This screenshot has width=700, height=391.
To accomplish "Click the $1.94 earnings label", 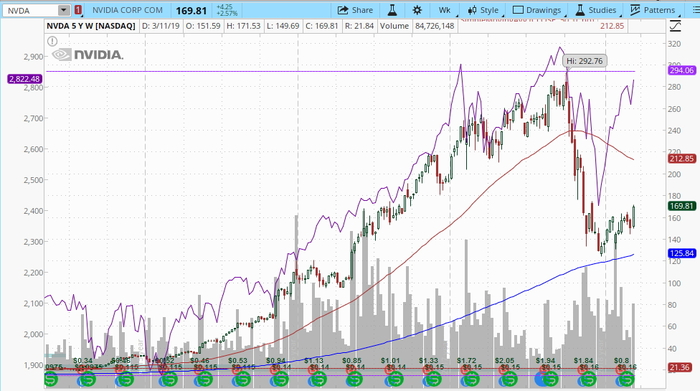I will [x=545, y=360].
